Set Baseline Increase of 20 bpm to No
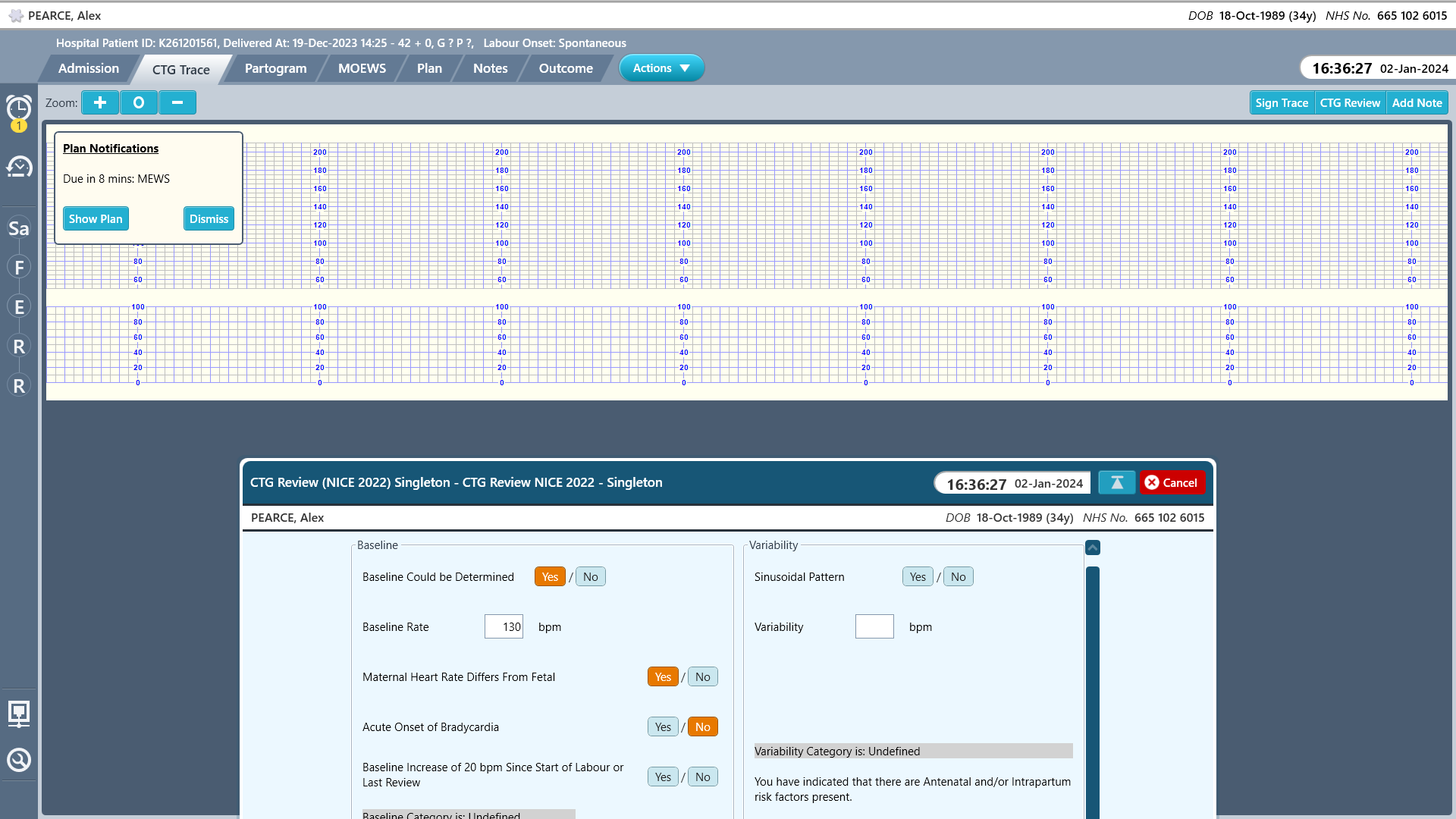 (x=702, y=777)
